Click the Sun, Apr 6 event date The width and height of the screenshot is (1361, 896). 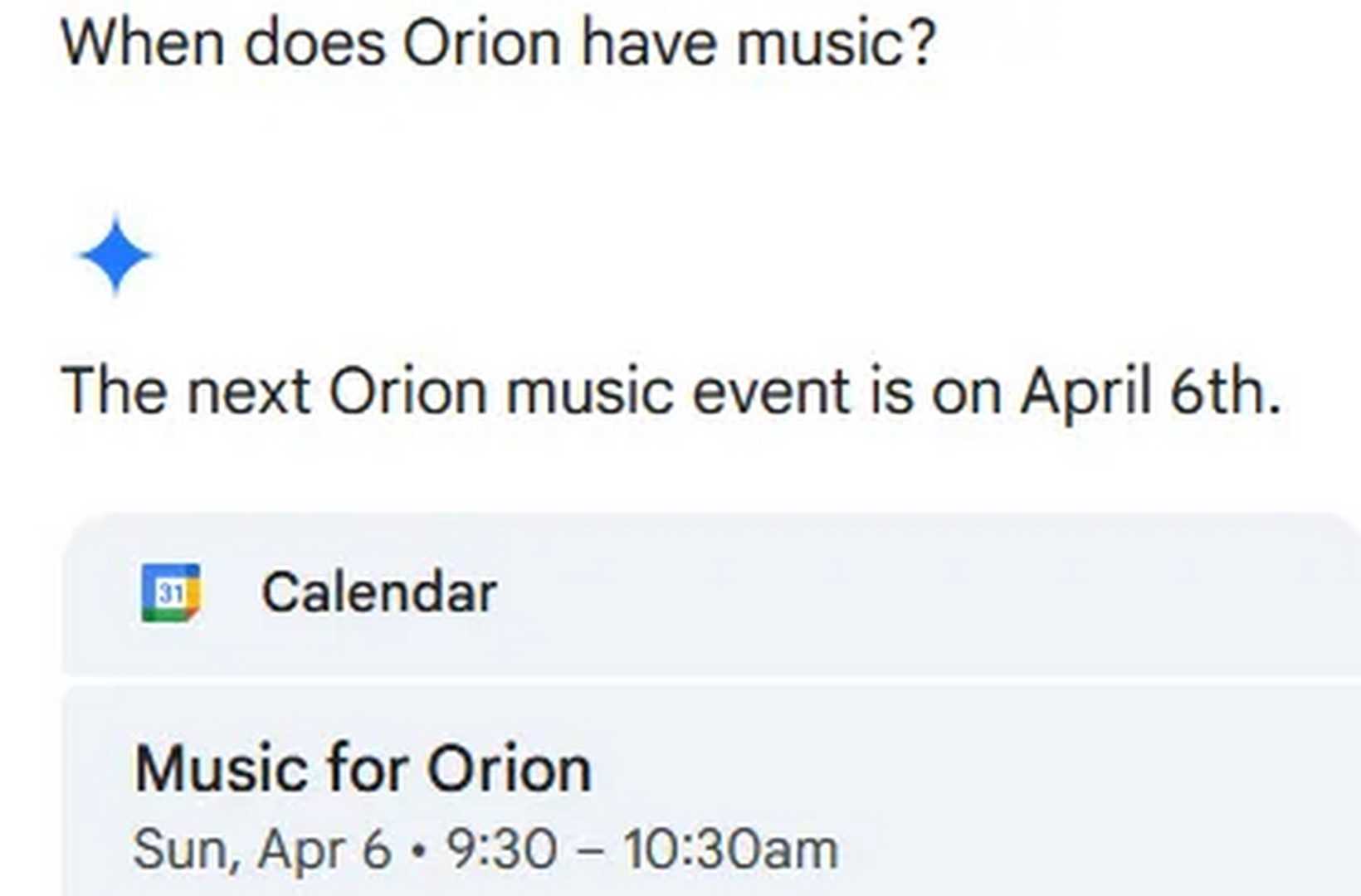pos(261,850)
